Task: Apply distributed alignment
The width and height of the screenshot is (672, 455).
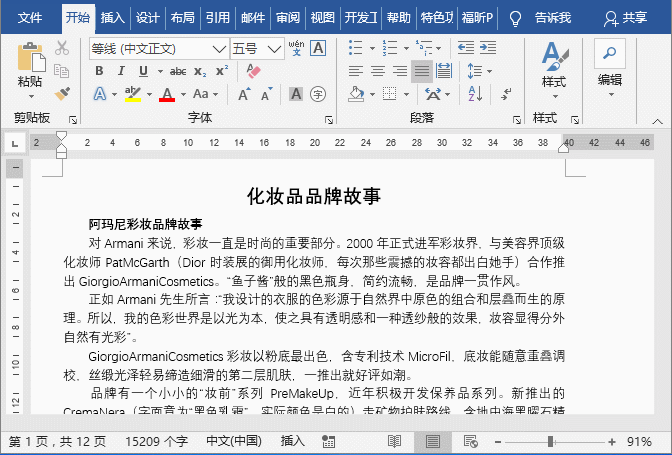Action: click(444, 71)
